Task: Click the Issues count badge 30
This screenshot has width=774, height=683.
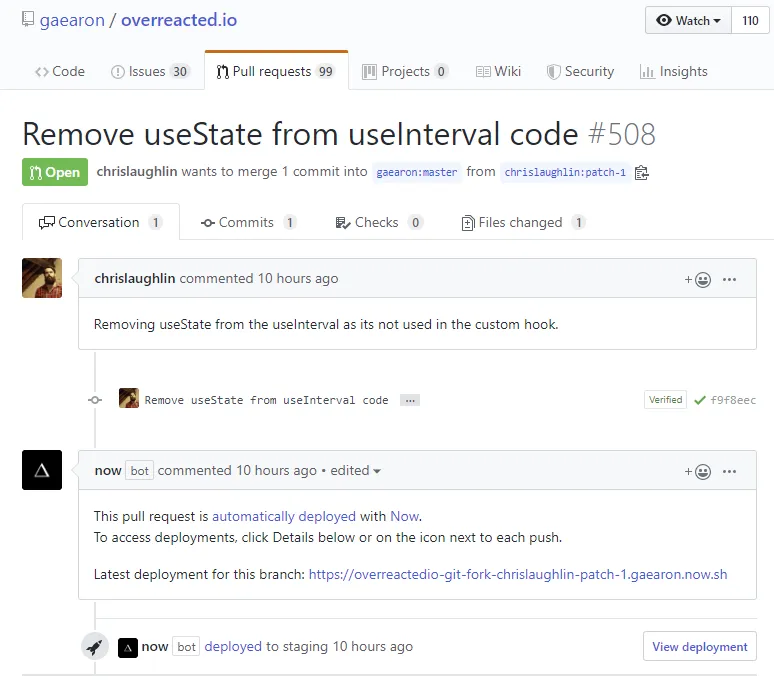Action: [x=180, y=72]
